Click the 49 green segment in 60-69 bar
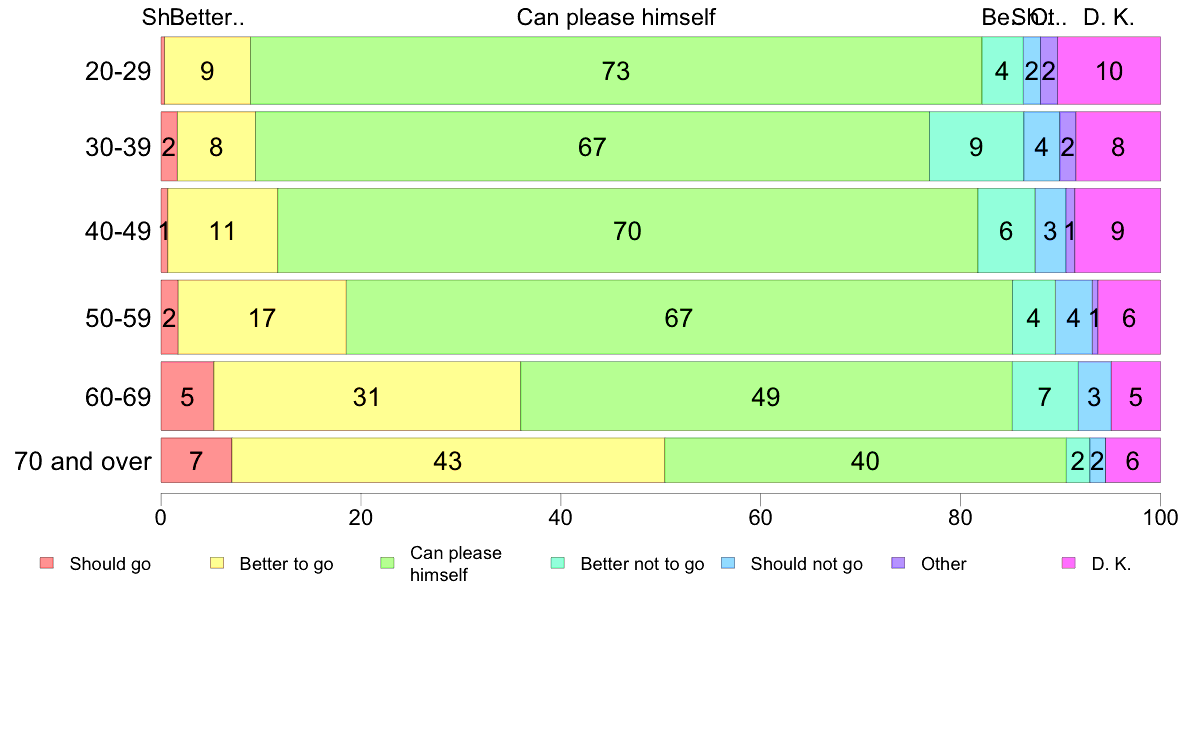The image size is (1188, 736). click(766, 396)
